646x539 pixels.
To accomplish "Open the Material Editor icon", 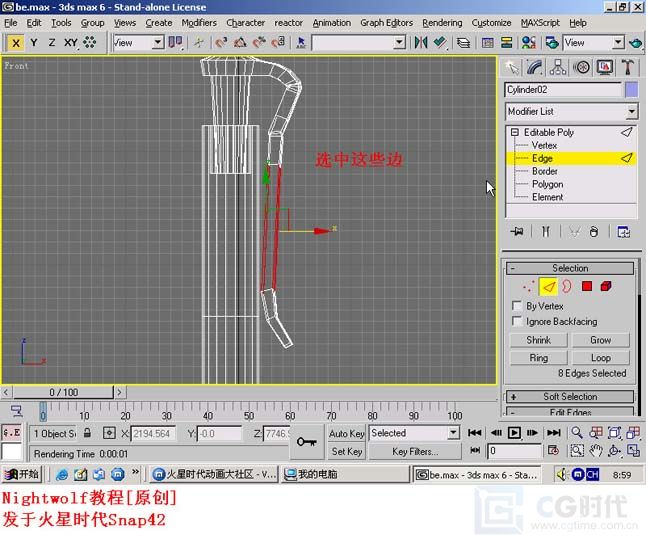I will coord(529,43).
